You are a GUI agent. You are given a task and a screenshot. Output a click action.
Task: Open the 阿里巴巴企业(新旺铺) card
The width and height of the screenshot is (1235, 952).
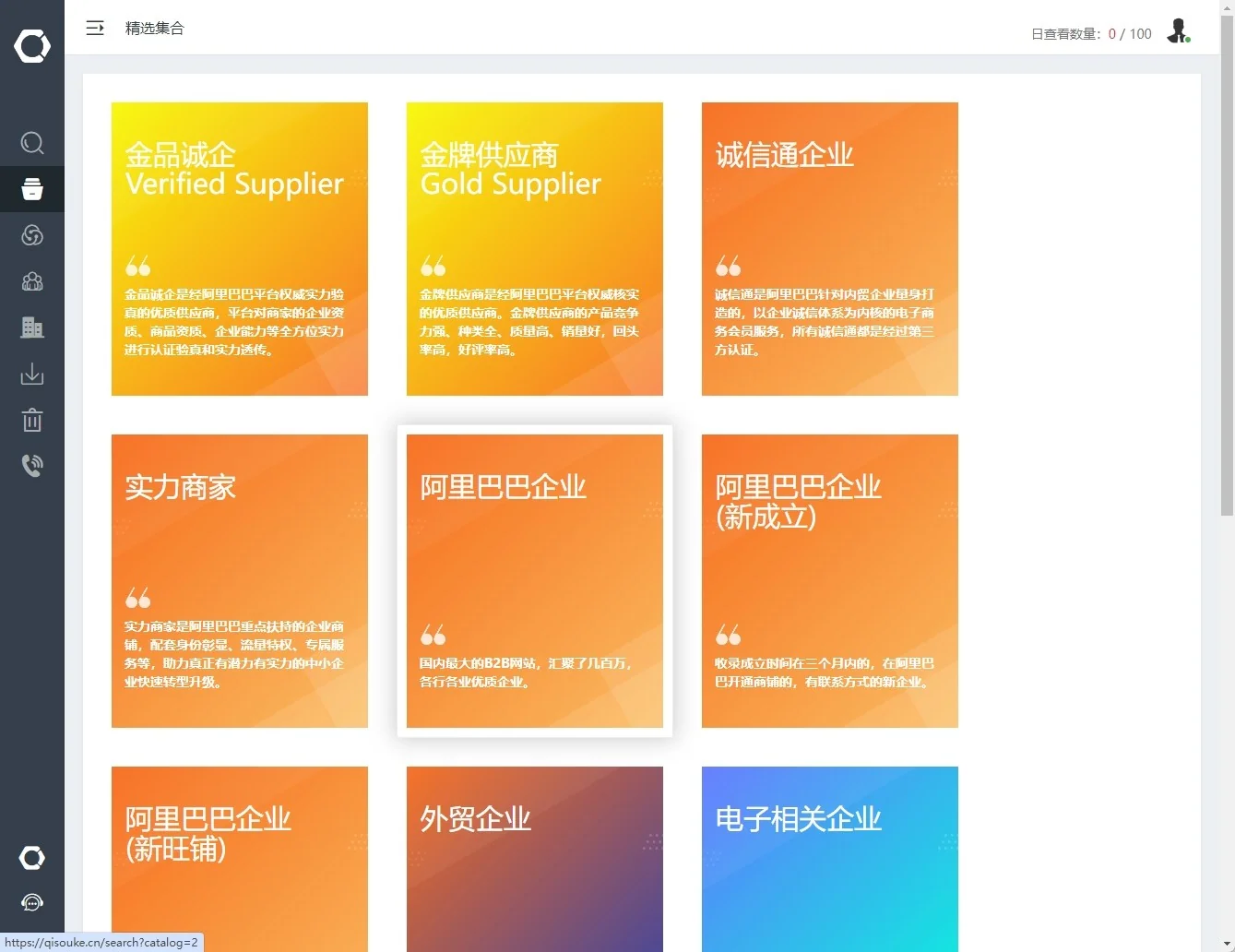click(240, 859)
